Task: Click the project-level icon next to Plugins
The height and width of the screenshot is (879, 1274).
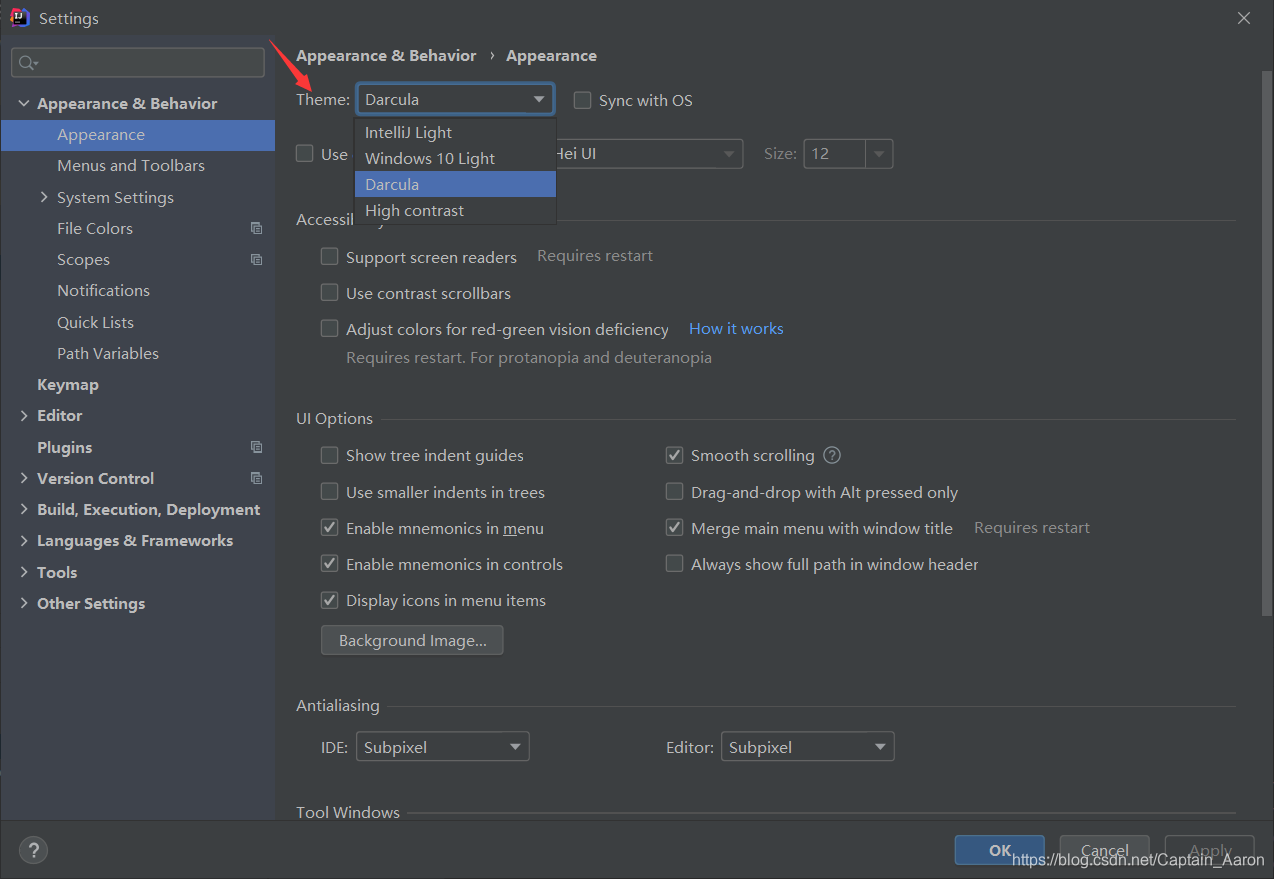Action: [256, 447]
